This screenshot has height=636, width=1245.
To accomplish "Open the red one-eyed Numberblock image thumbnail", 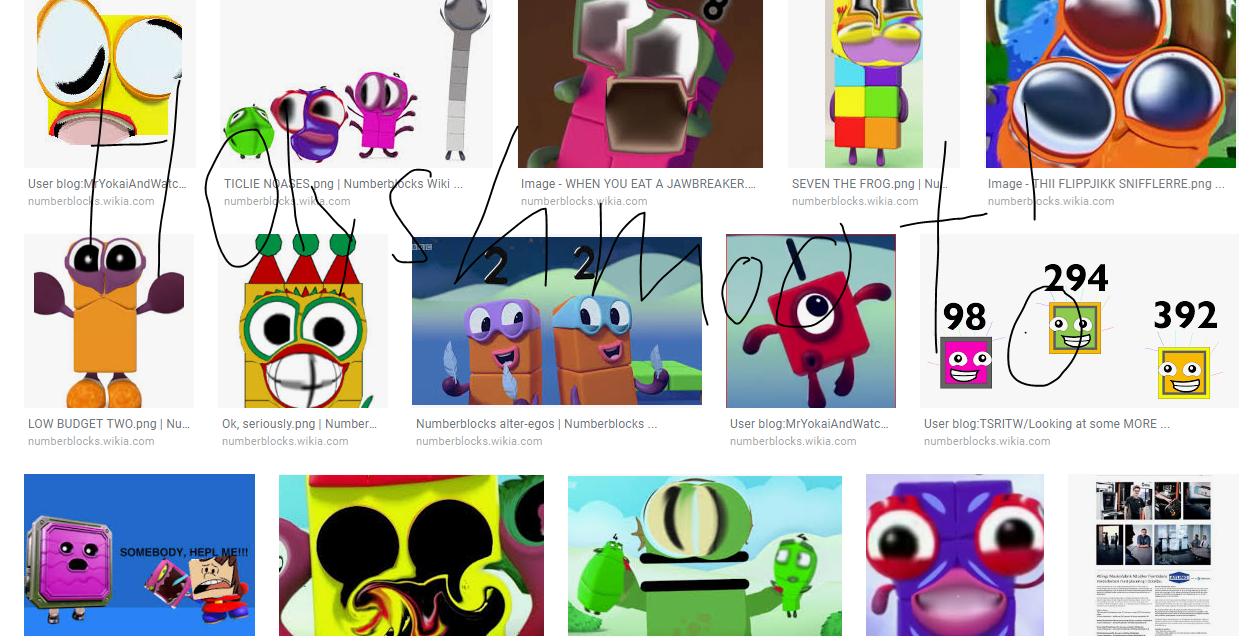I will [811, 321].
